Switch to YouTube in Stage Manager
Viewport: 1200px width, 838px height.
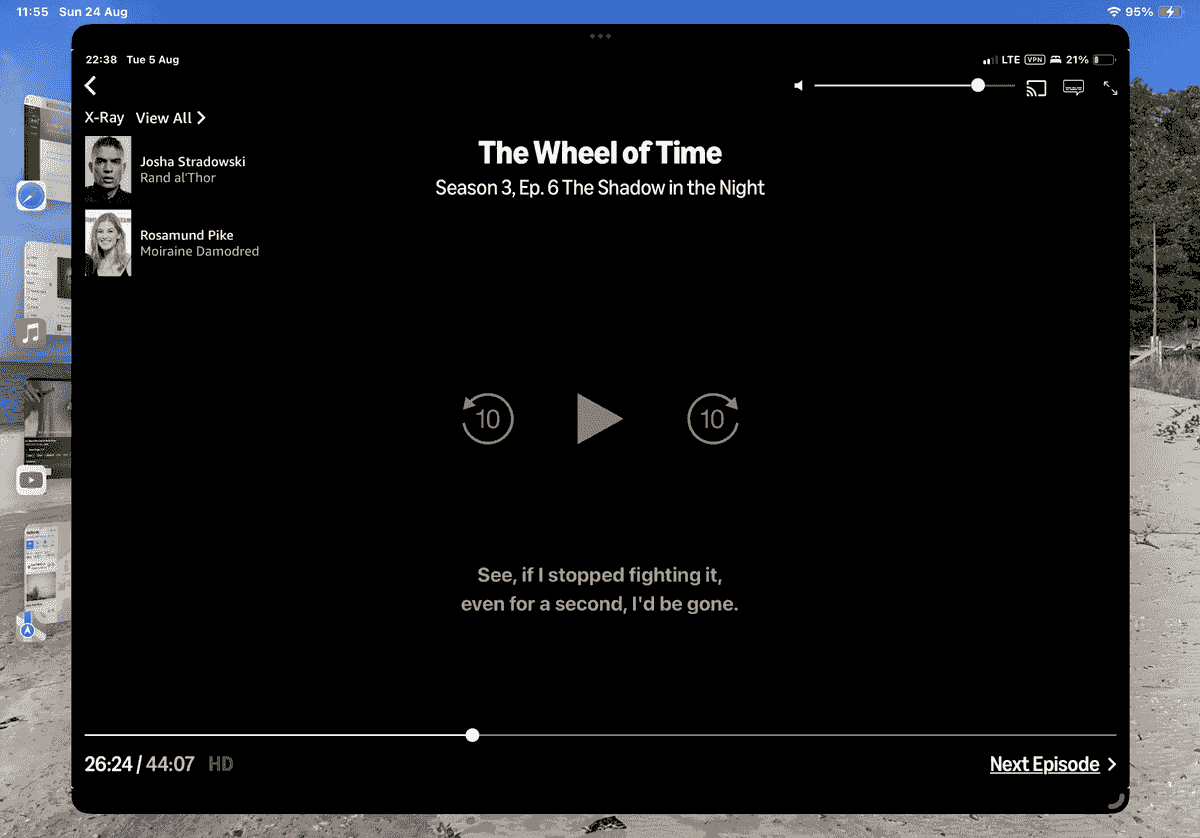31,480
